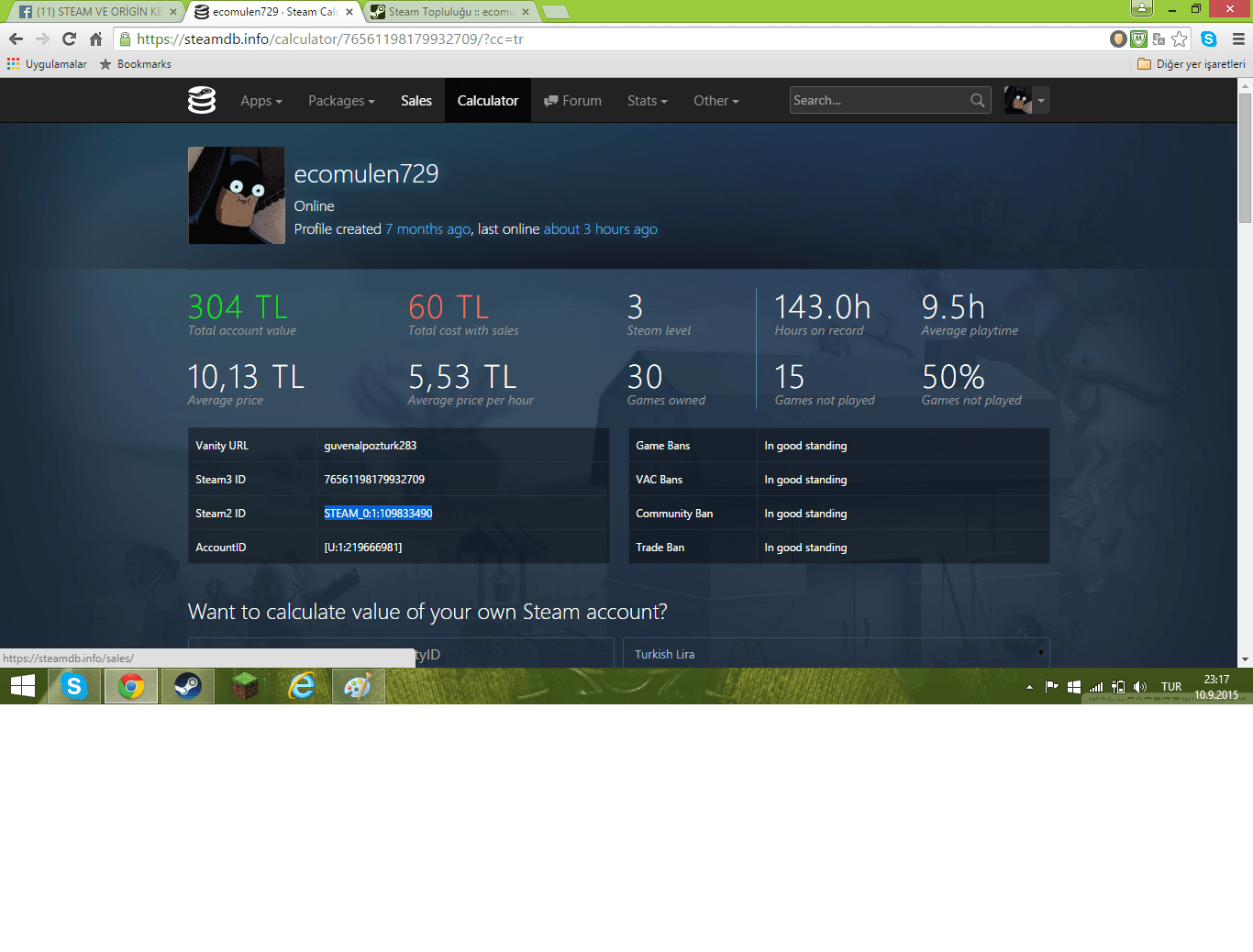Expand the Apps menu in navigation
Screen dimensions: 1253x952
pyautogui.click(x=261, y=100)
